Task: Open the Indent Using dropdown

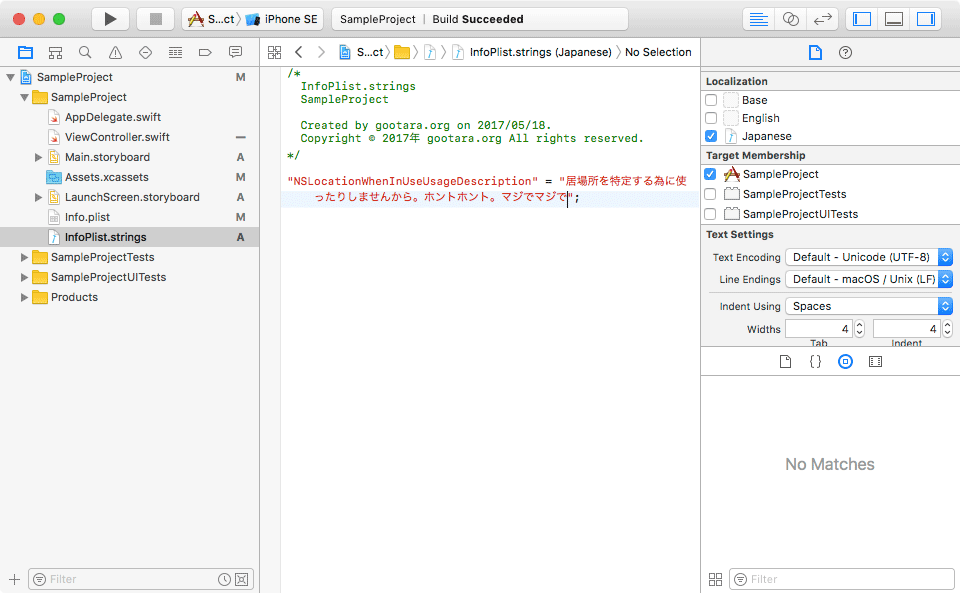Action: (869, 306)
